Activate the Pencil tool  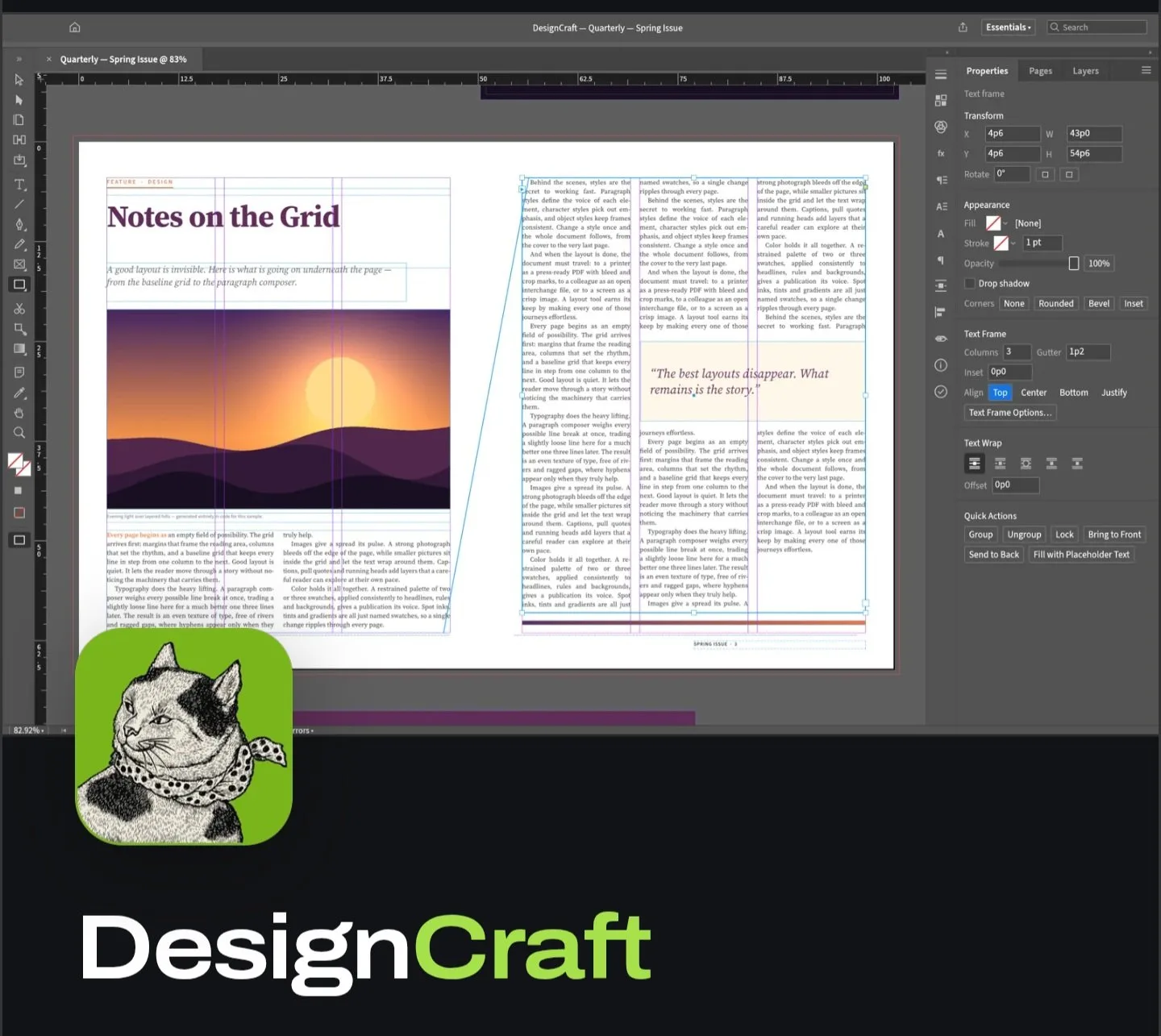19,244
